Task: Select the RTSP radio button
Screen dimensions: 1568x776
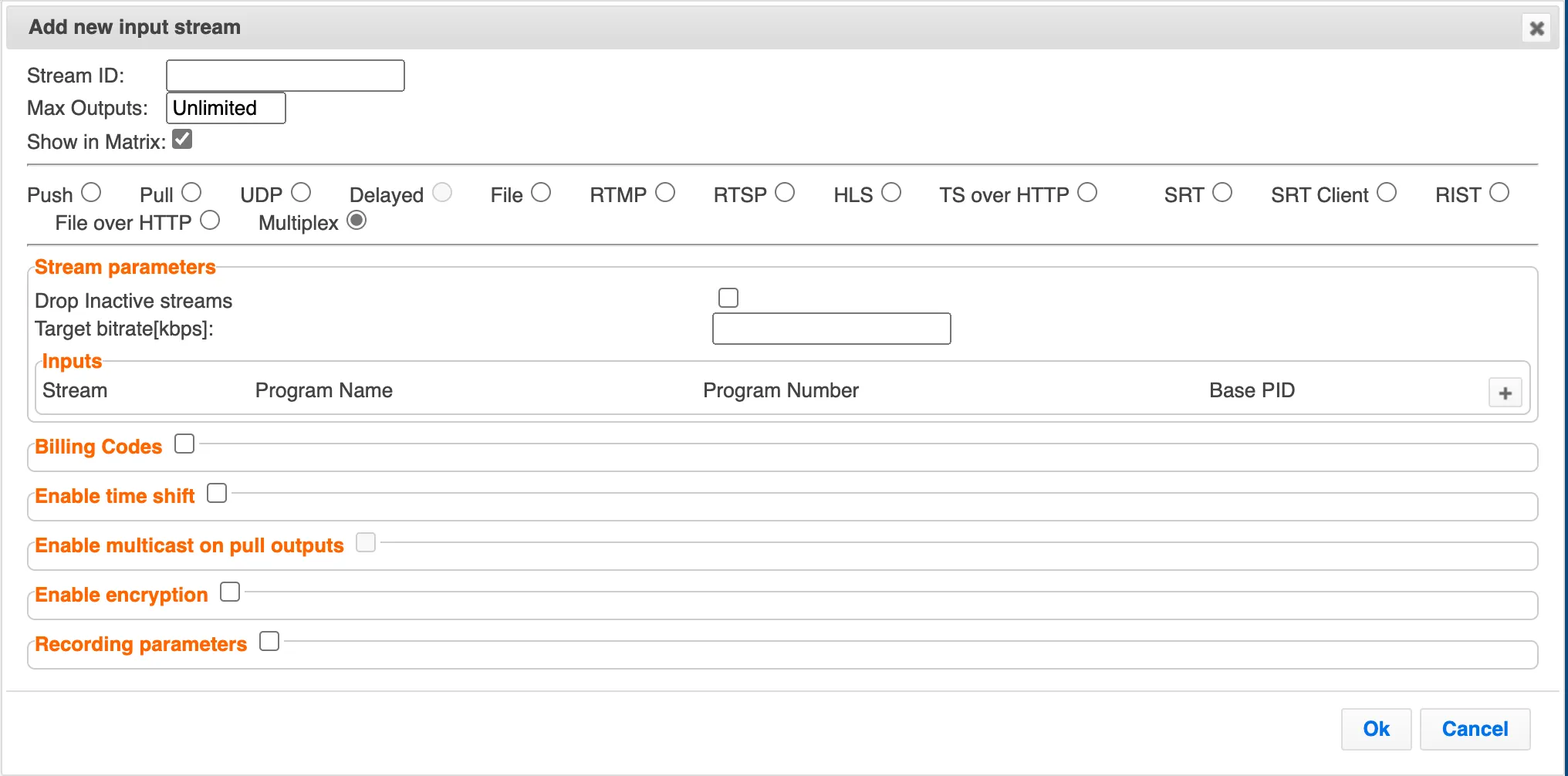Action: 785,192
